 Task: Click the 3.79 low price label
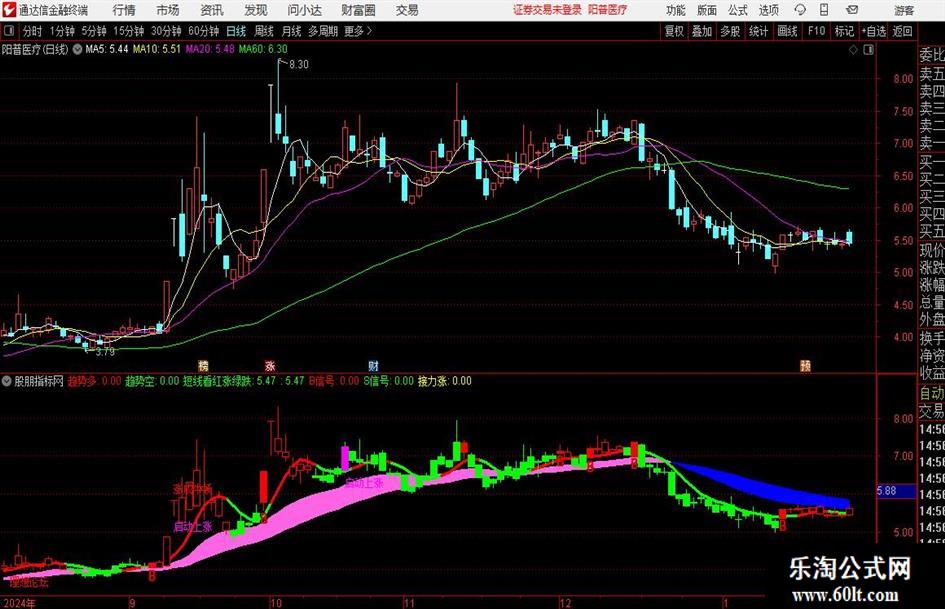coord(105,352)
